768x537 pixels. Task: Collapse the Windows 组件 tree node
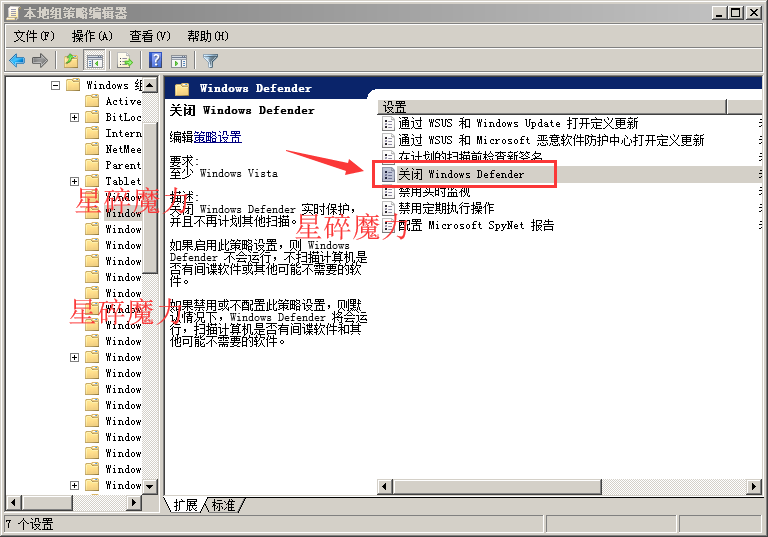point(55,85)
